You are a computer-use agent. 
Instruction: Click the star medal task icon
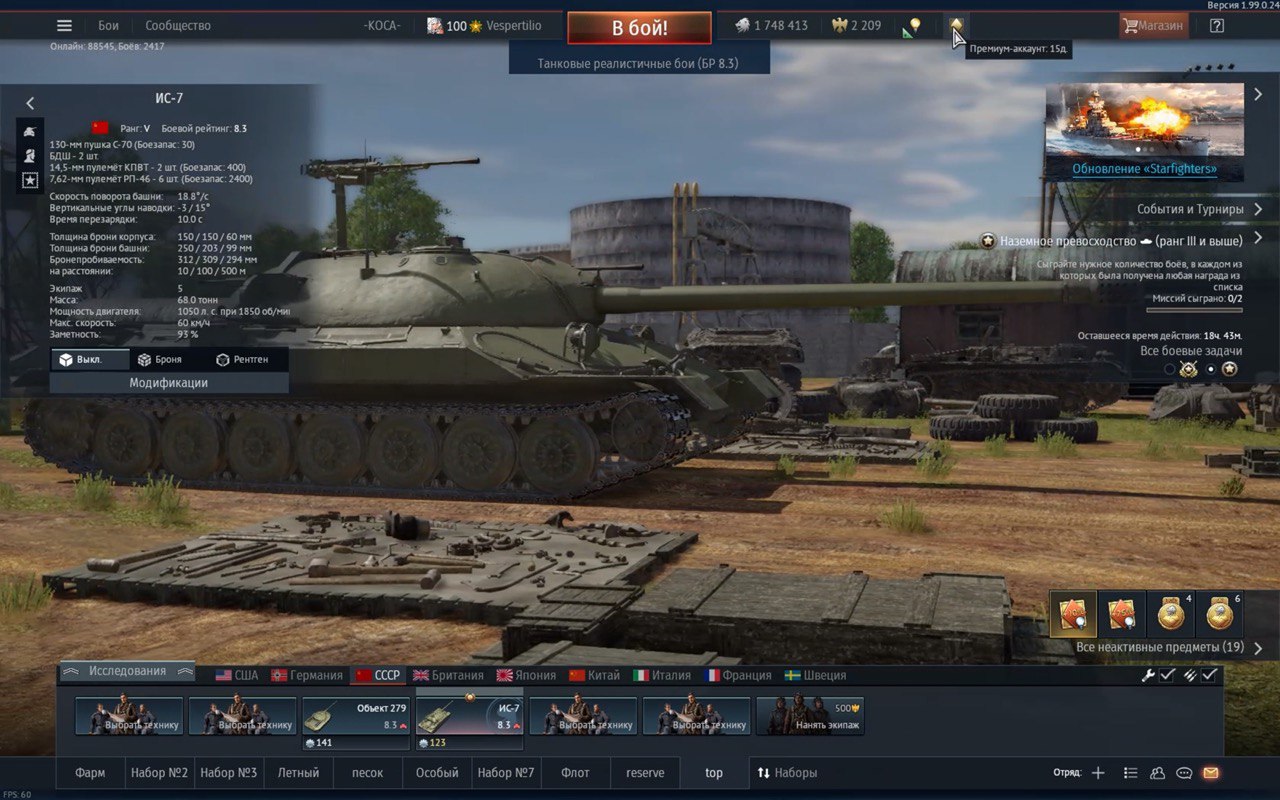1229,369
